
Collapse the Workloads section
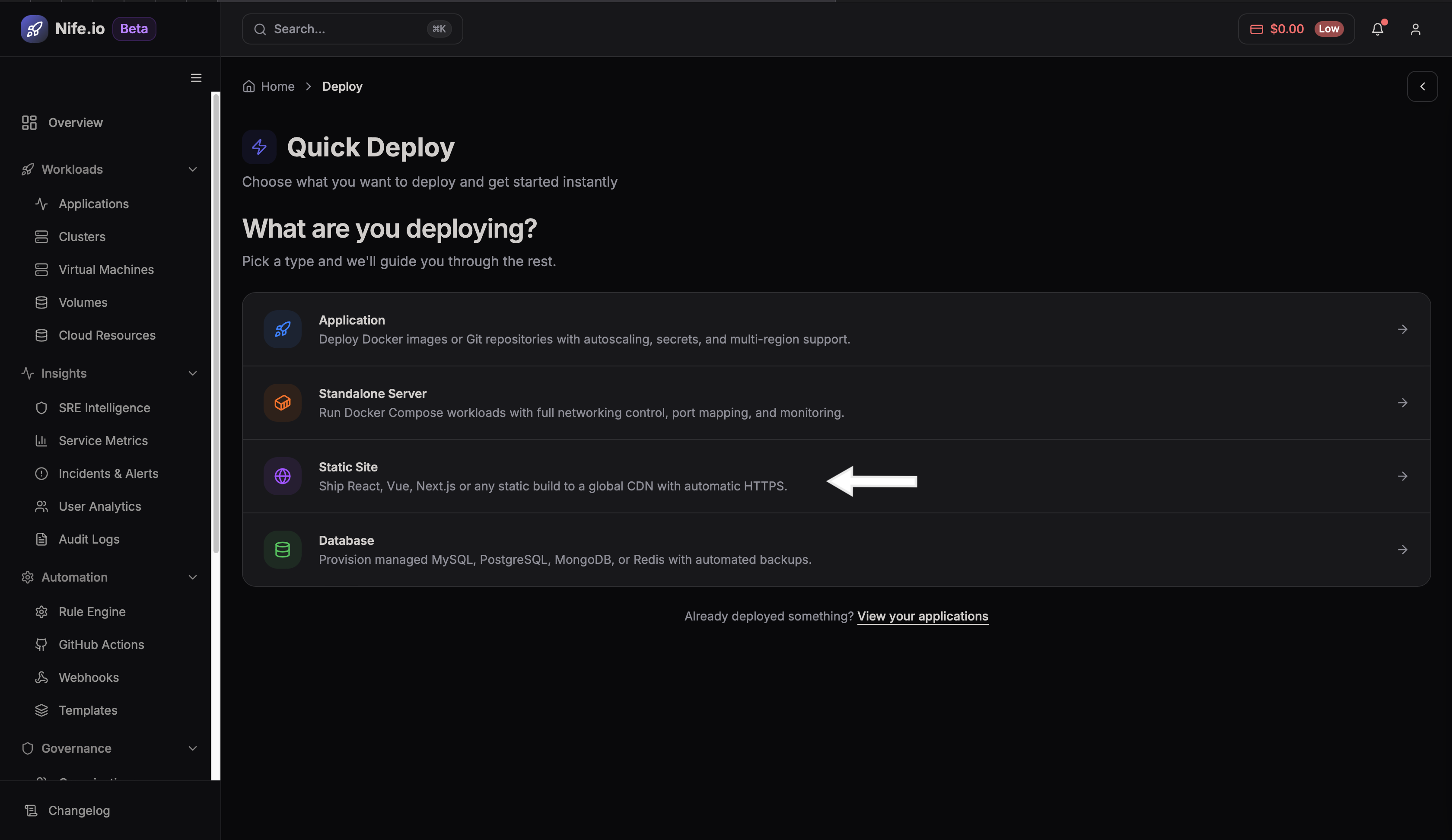point(192,169)
